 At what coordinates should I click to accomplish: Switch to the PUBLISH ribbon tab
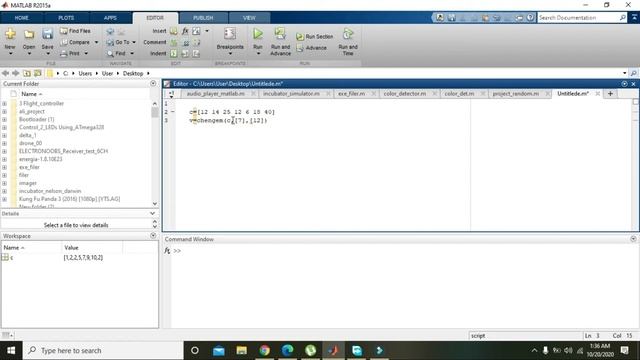[x=203, y=18]
